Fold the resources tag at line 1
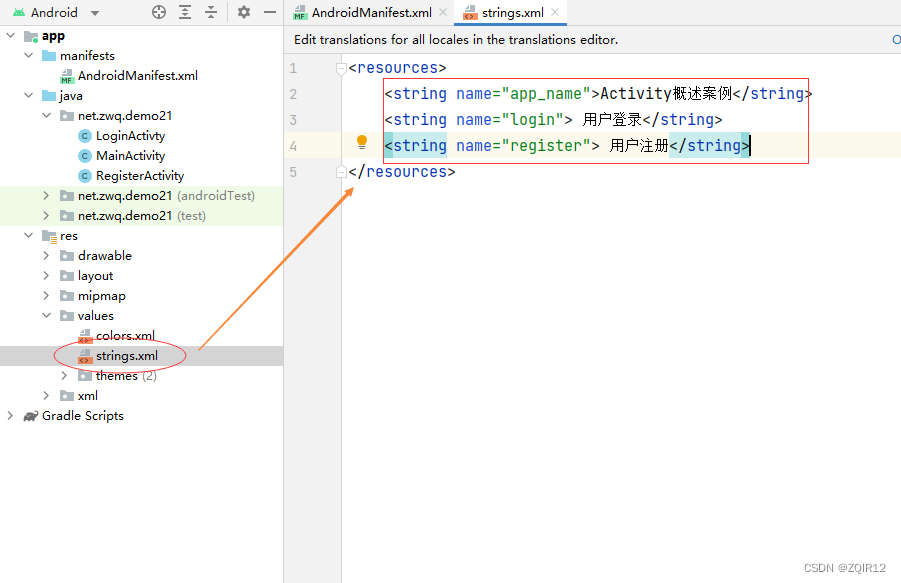The height and width of the screenshot is (583, 901). [x=341, y=68]
